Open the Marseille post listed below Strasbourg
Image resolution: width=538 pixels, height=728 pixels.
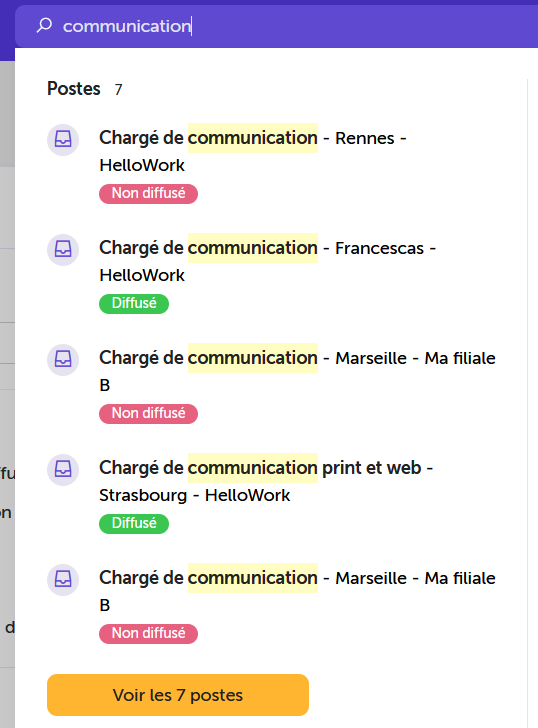(298, 592)
